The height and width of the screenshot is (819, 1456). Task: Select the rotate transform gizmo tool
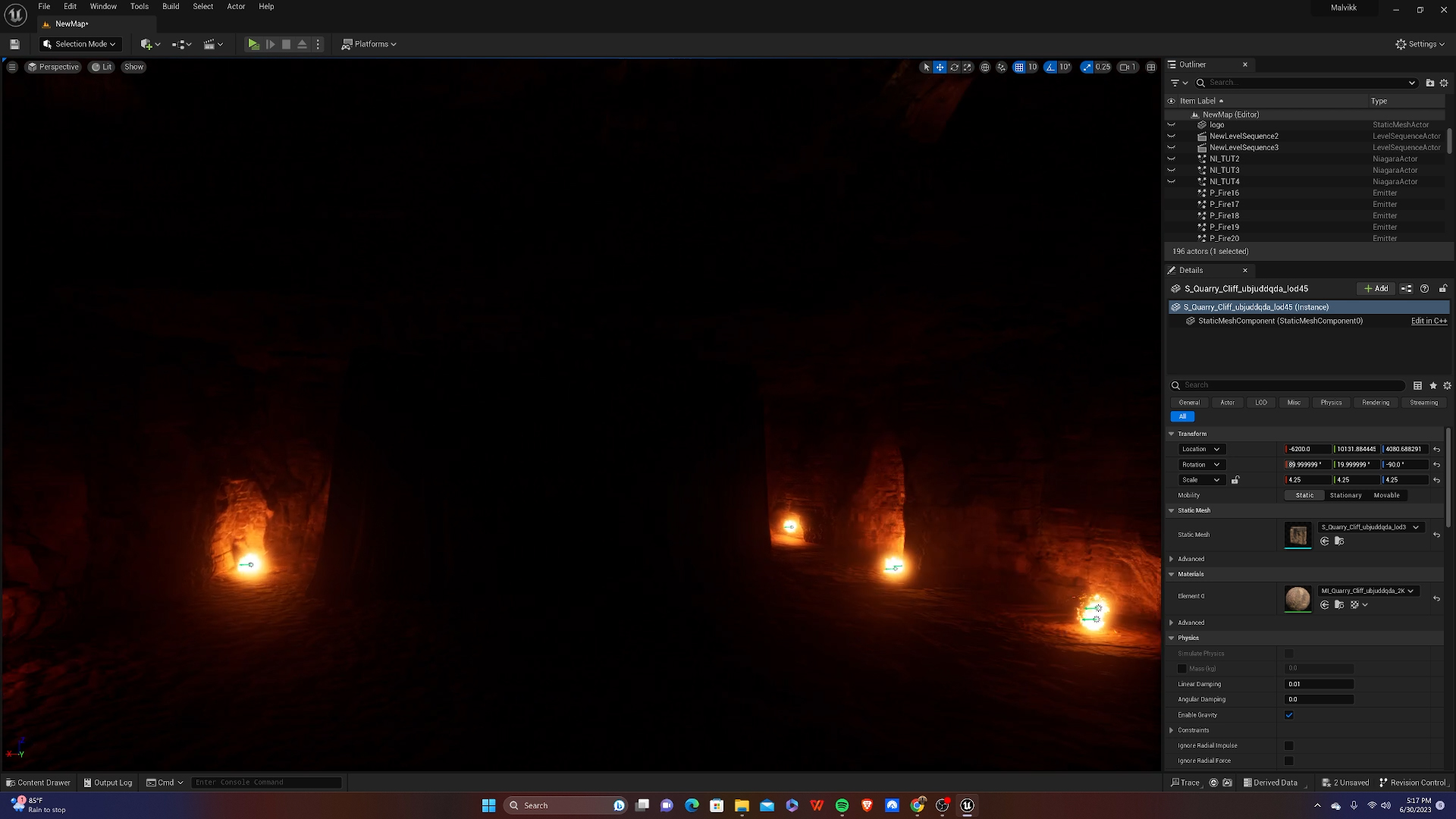pos(954,67)
